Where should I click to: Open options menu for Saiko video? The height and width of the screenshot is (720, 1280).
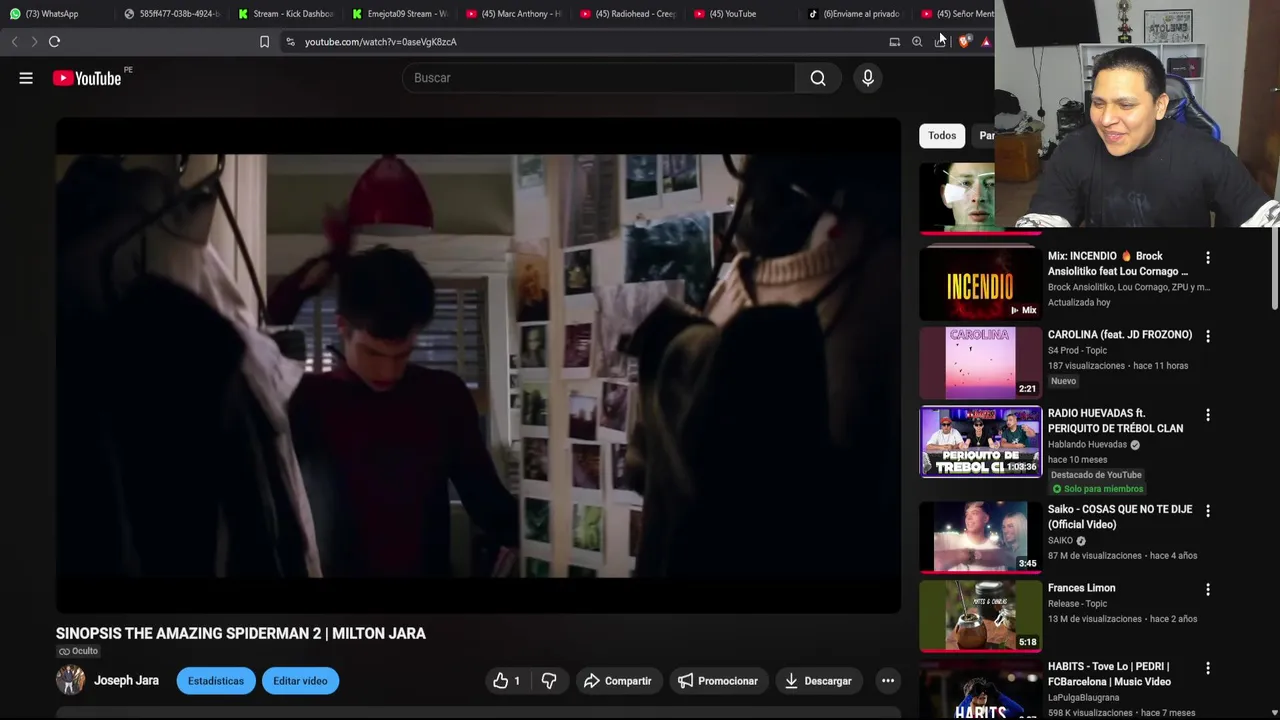tap(1208, 510)
